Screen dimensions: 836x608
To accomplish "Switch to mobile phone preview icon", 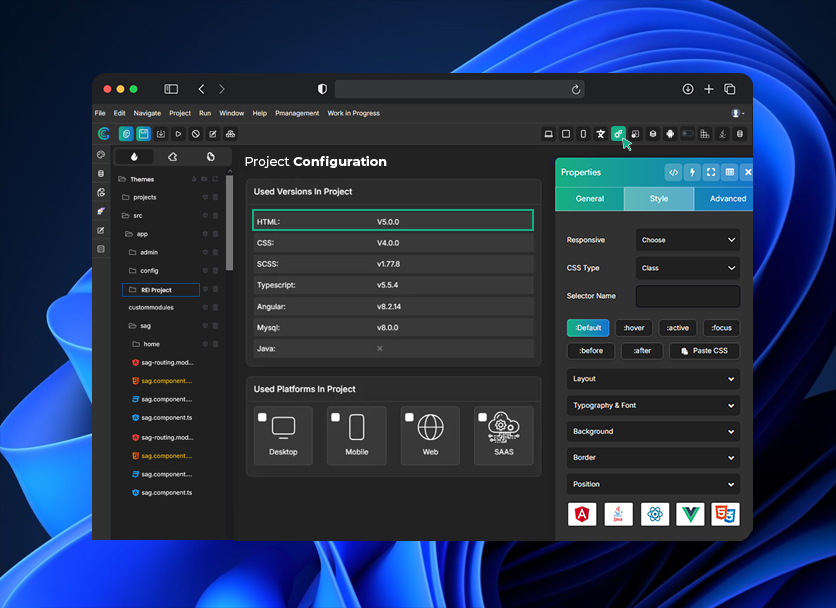I will pos(583,134).
